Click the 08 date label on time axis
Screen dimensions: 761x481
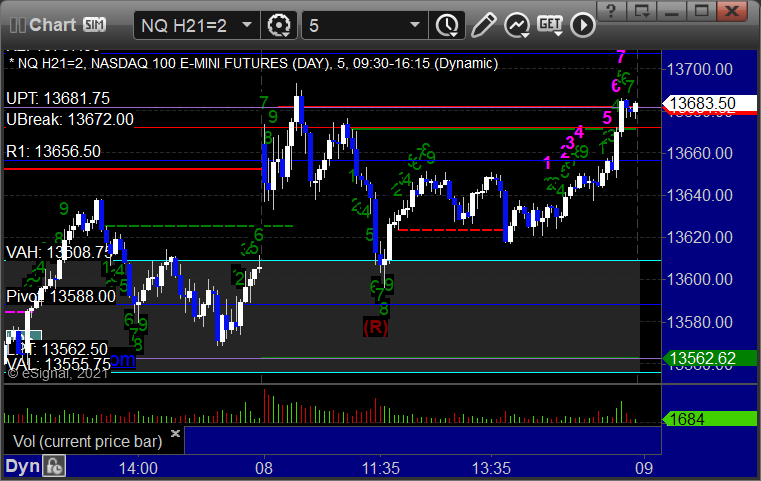click(x=264, y=468)
